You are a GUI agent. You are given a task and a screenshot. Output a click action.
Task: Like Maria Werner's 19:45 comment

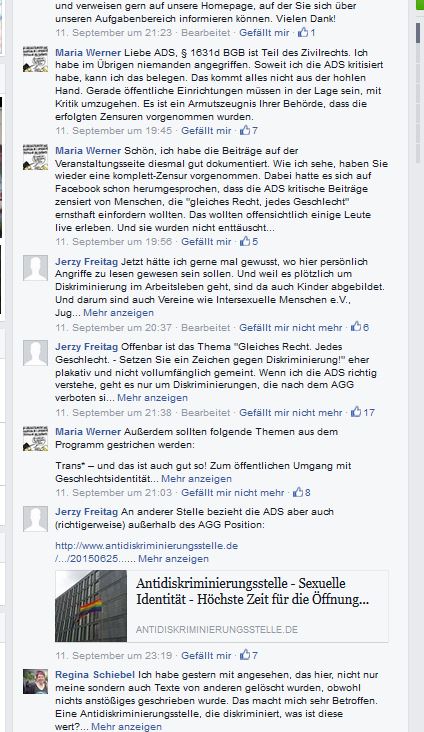click(x=206, y=131)
